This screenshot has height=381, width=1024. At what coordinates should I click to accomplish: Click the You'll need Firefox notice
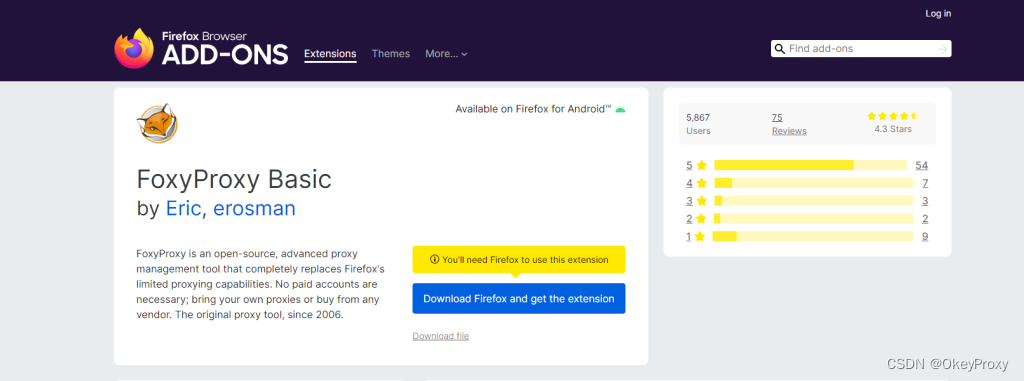tap(519, 259)
